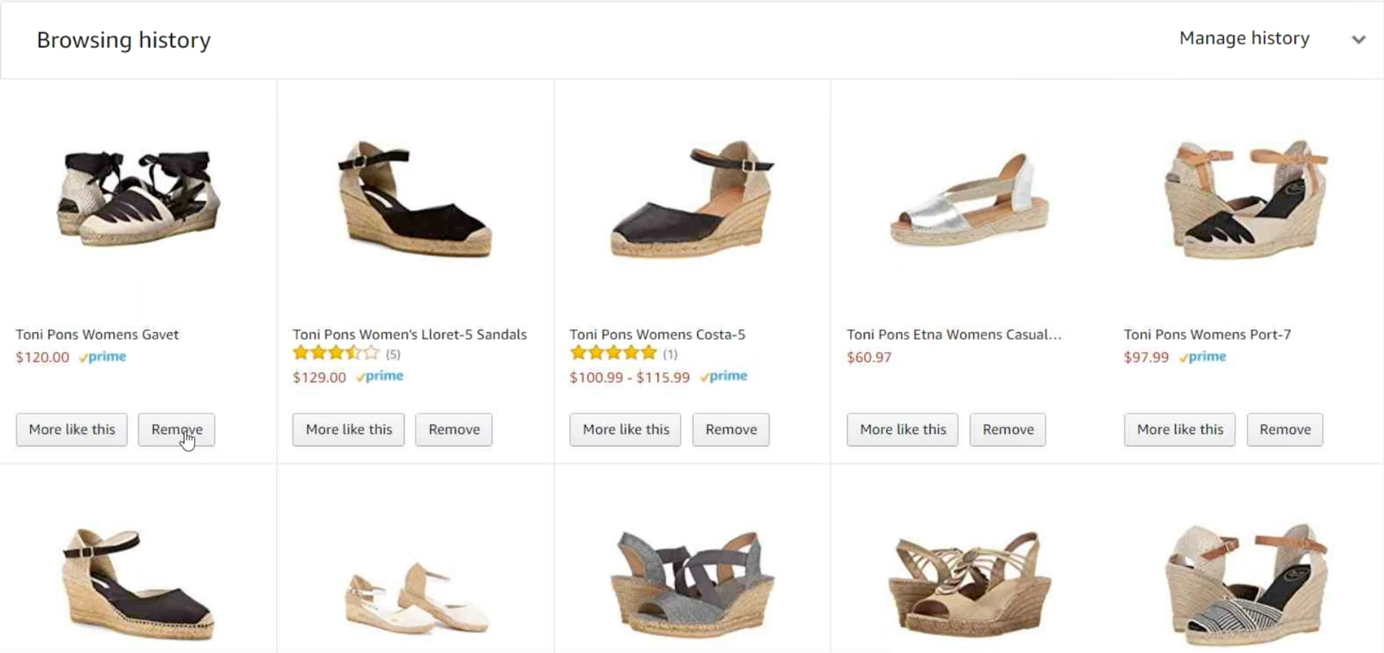1384x653 pixels.
Task: View the Lloret-5 star ratings
Action: [336, 353]
